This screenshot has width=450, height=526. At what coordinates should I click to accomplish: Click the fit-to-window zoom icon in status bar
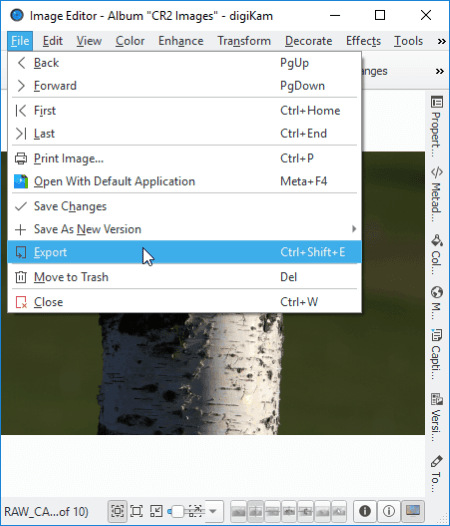click(117, 511)
